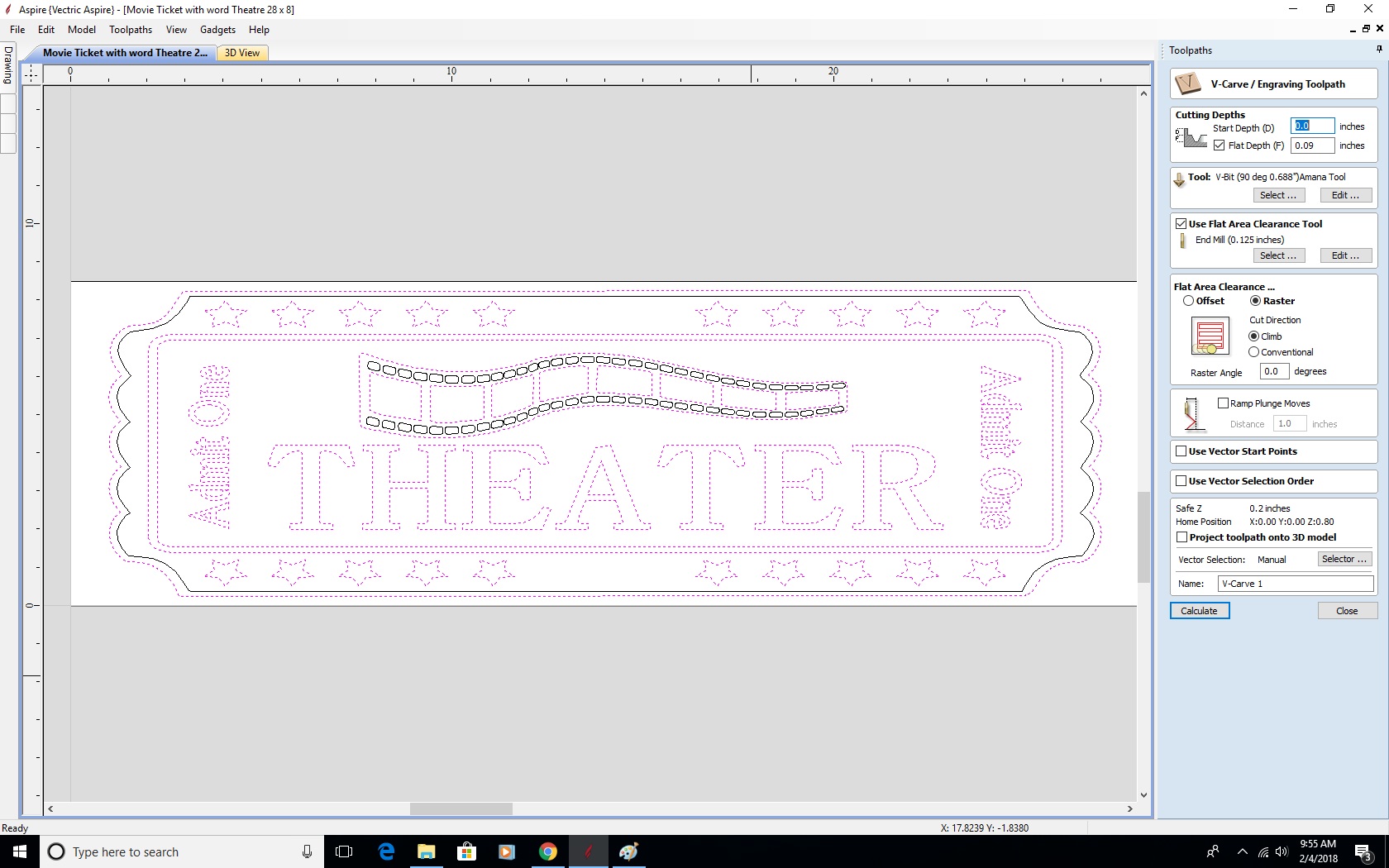Viewport: 1389px width, 868px height.
Task: Open the Help menu
Action: (x=259, y=30)
